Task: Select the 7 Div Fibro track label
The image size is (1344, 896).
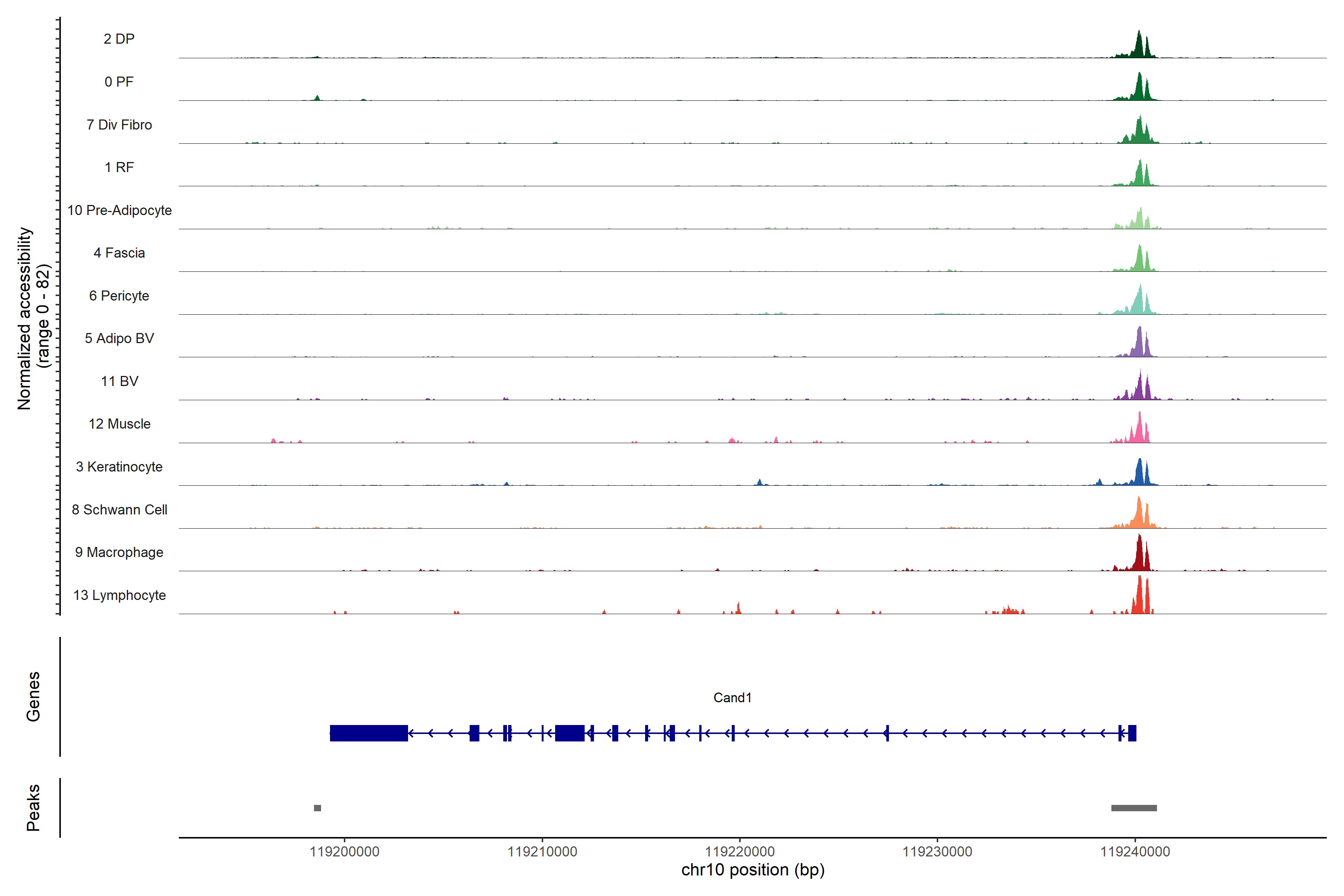Action: coord(119,125)
